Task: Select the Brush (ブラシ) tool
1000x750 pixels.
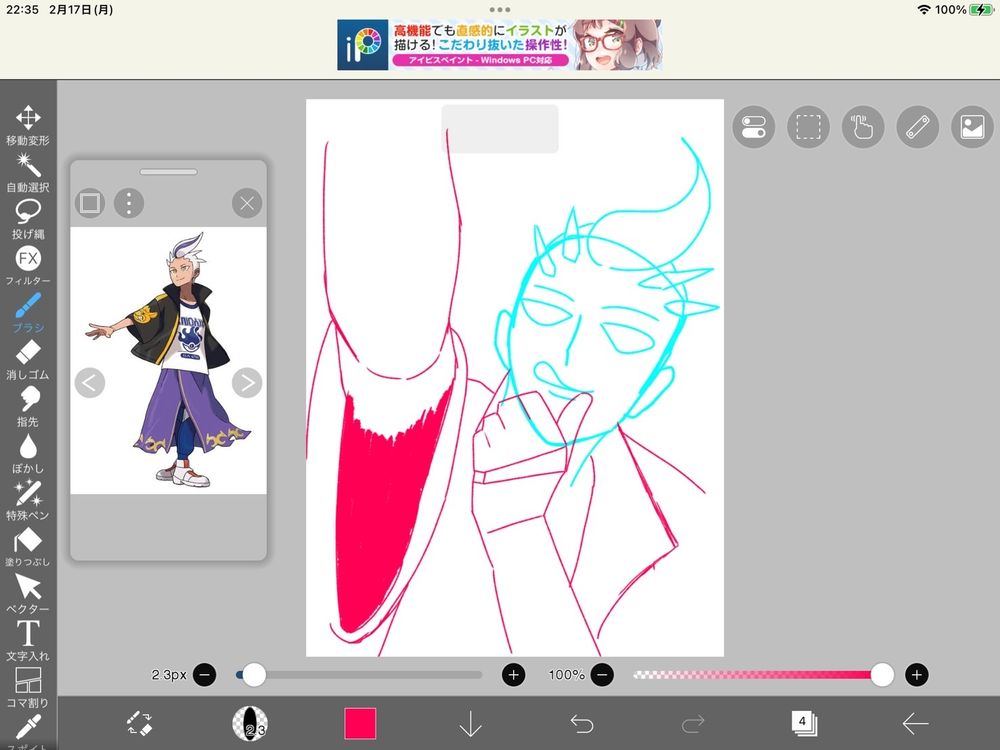Action: click(28, 312)
